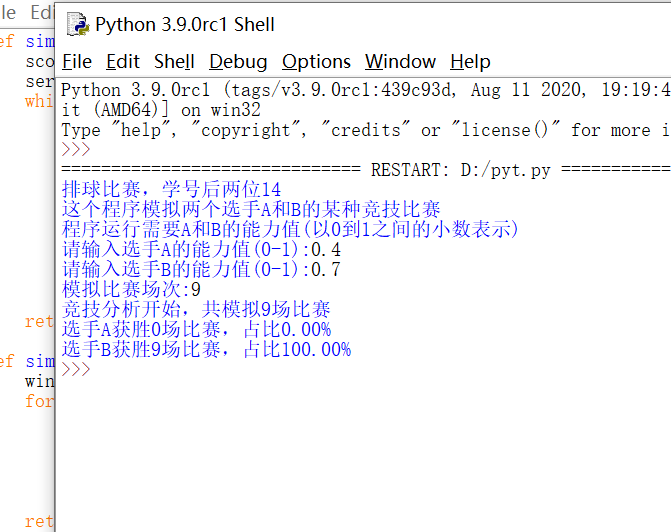The image size is (671, 532).
Task: Open the Debug menu
Action: pos(238,62)
